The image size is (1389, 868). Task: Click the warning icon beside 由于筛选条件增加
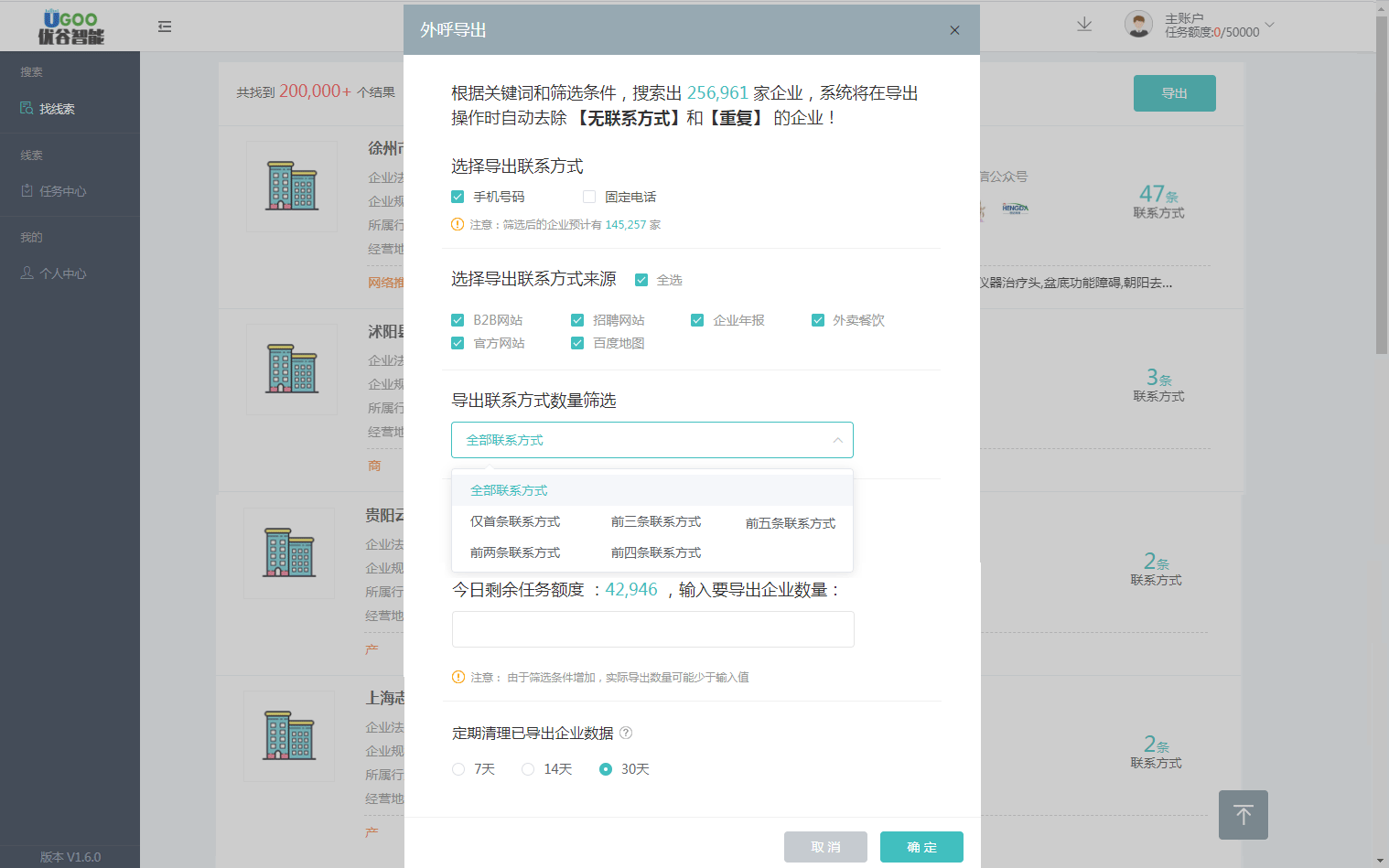tap(458, 677)
